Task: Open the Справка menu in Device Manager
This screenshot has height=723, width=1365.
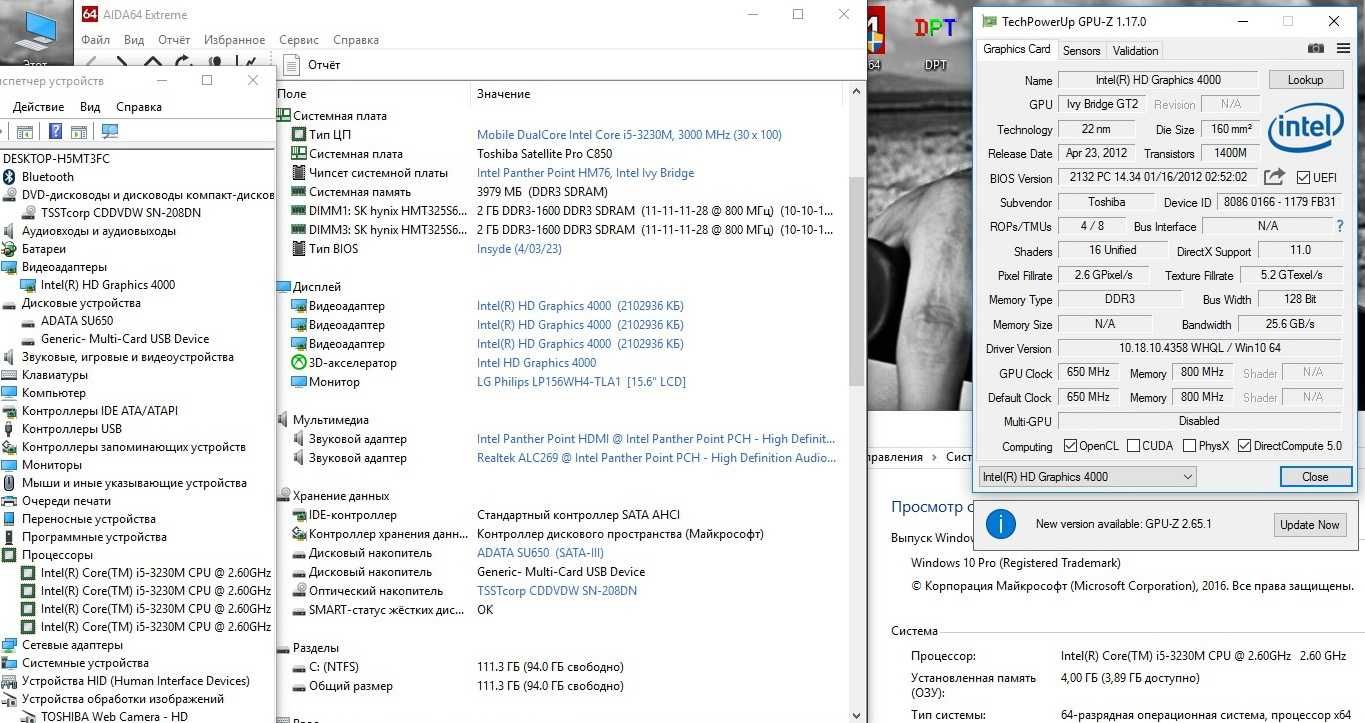Action: [x=139, y=107]
